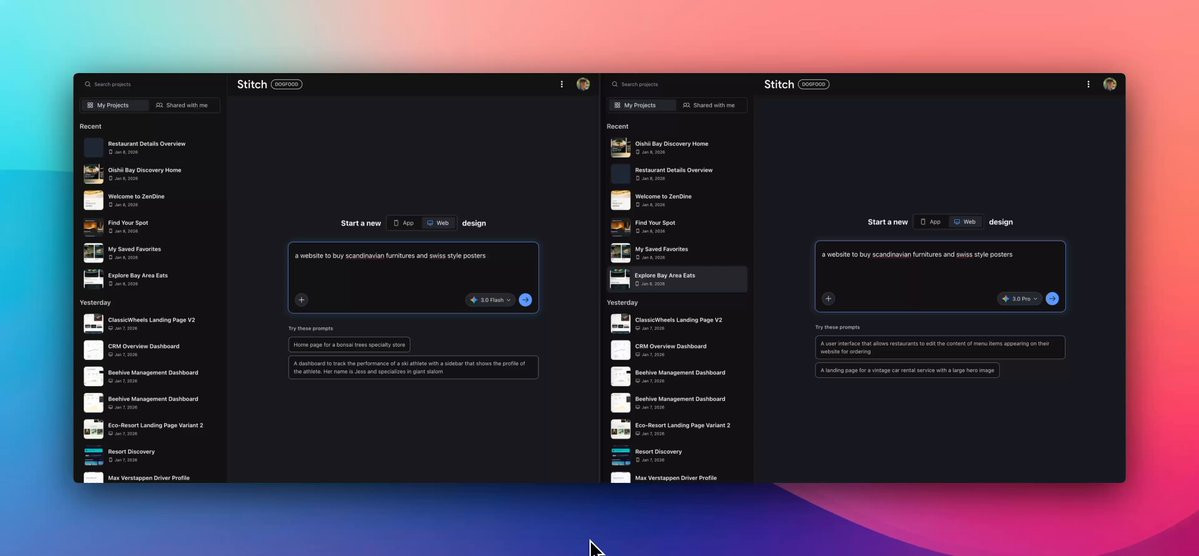
Task: Open CRM Overview Dashboard in left window
Action: (151, 350)
